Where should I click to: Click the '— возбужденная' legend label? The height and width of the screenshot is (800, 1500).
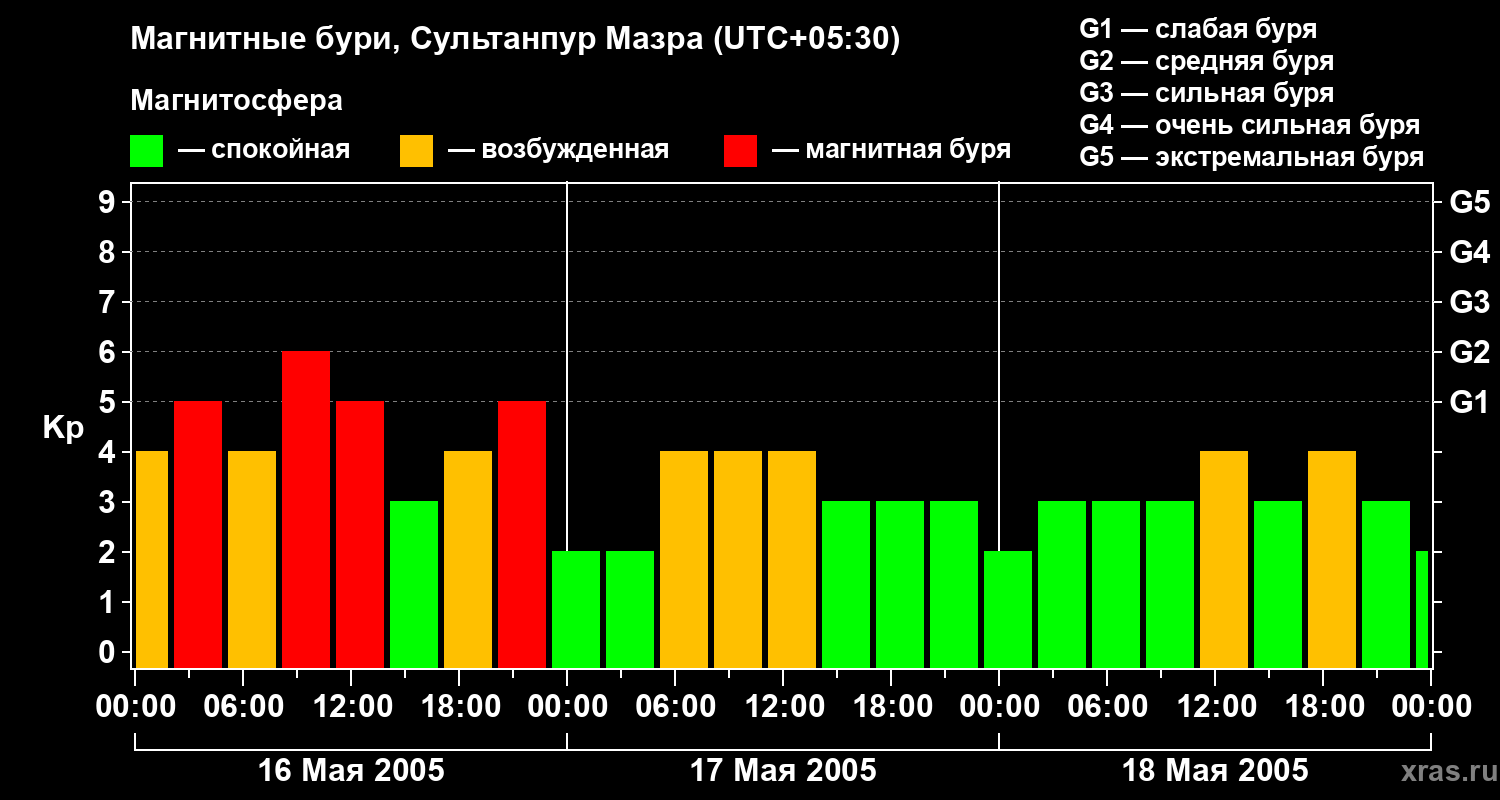[x=558, y=151]
